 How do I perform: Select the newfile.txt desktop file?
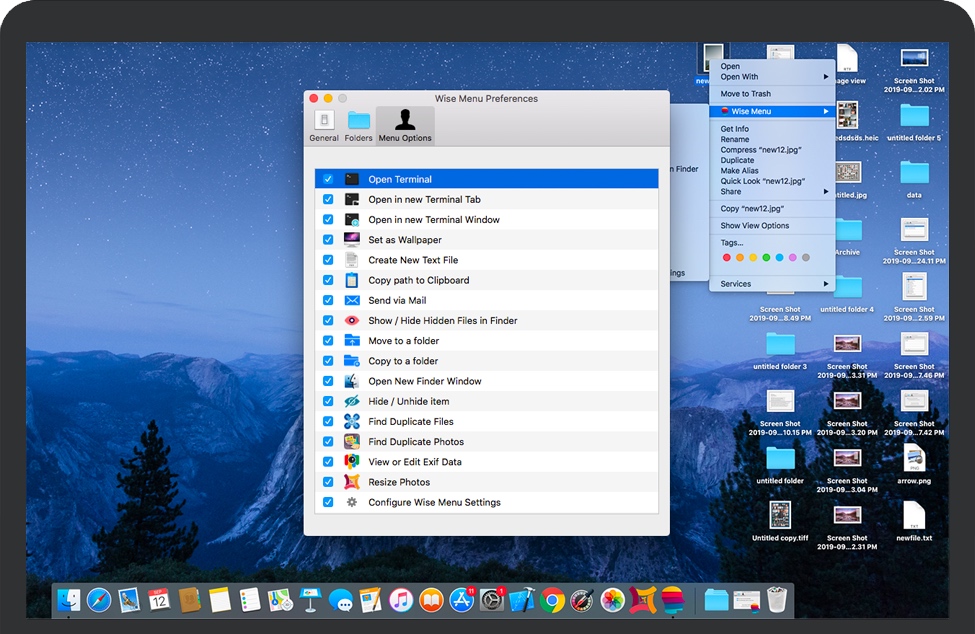(x=913, y=518)
